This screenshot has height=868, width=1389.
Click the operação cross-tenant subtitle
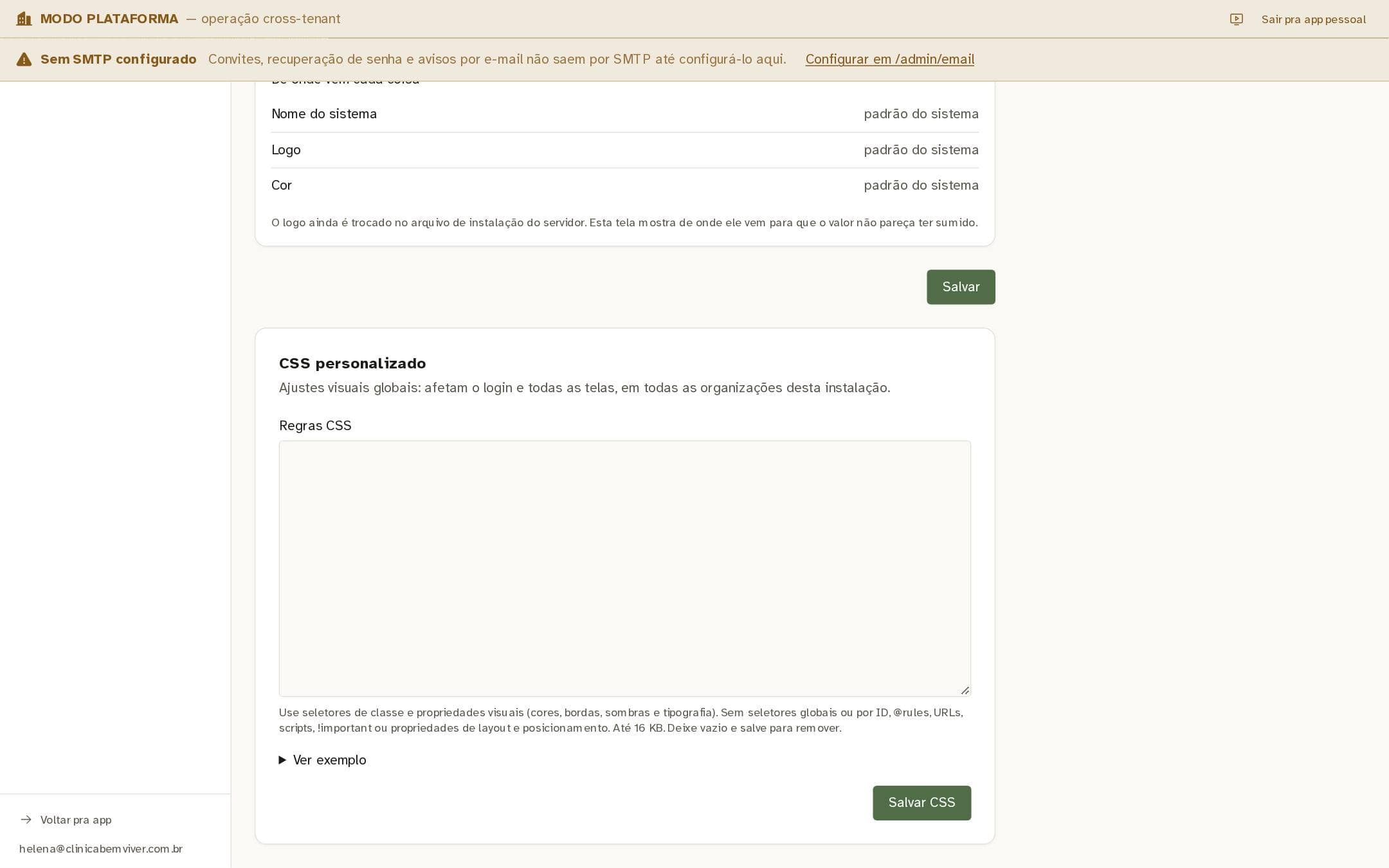coord(271,19)
